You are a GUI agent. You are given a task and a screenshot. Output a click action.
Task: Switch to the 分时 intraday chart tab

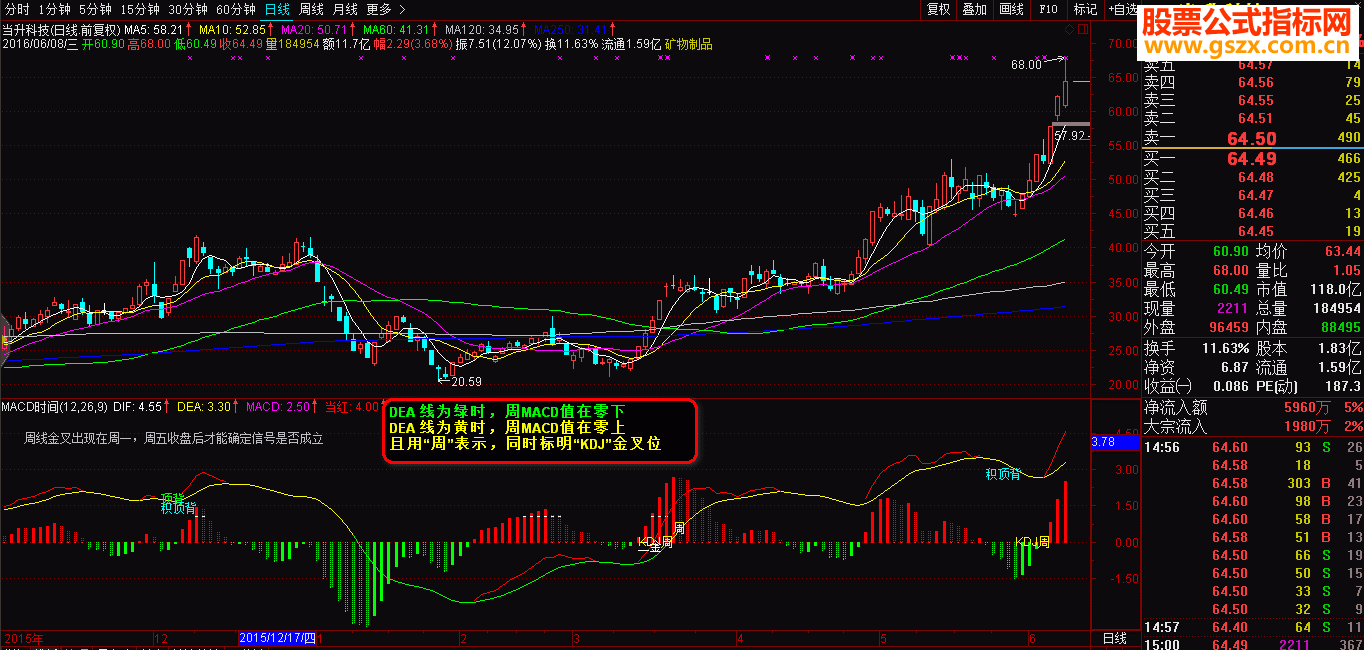pos(17,9)
